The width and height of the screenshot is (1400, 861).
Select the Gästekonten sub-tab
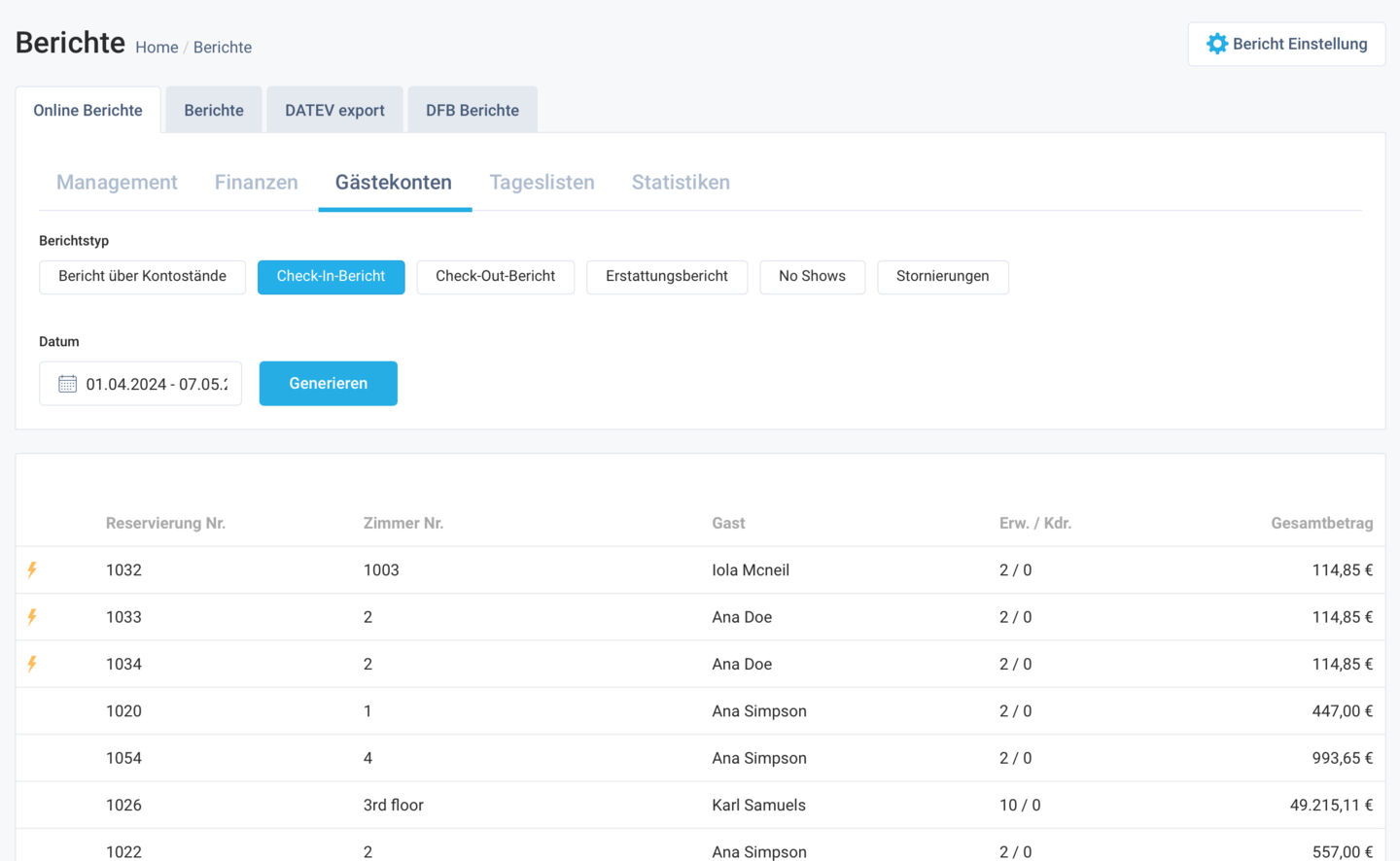click(394, 183)
